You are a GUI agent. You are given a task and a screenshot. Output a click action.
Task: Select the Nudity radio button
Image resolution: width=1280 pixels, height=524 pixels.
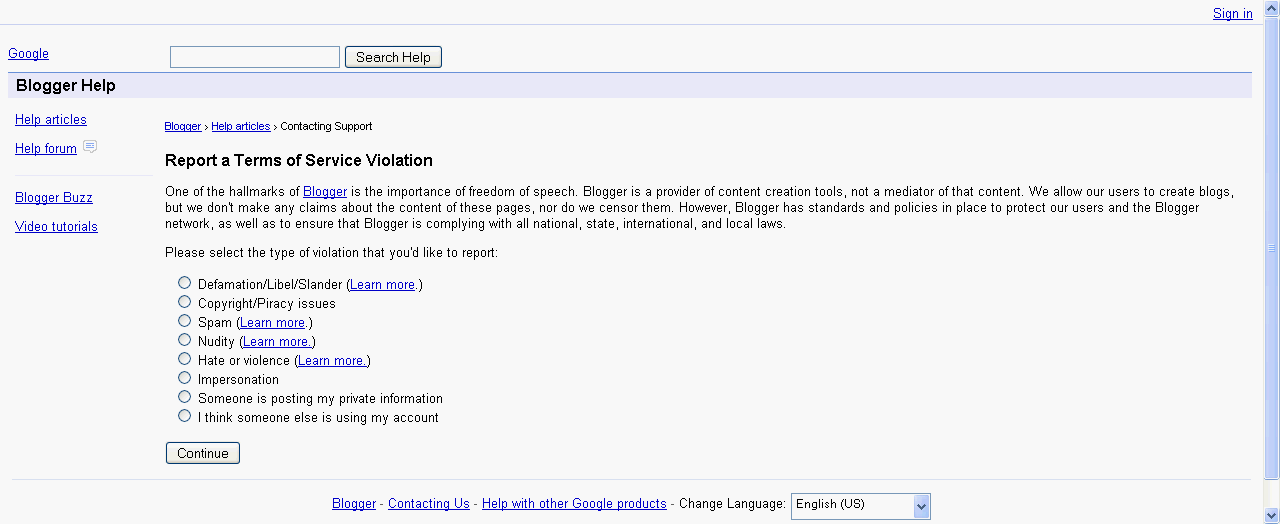184,340
